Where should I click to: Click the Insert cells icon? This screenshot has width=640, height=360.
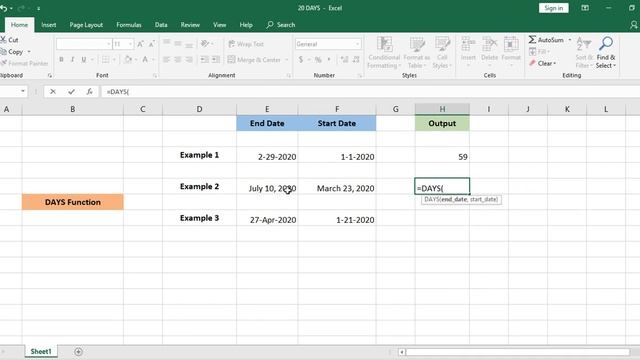tap(468, 44)
